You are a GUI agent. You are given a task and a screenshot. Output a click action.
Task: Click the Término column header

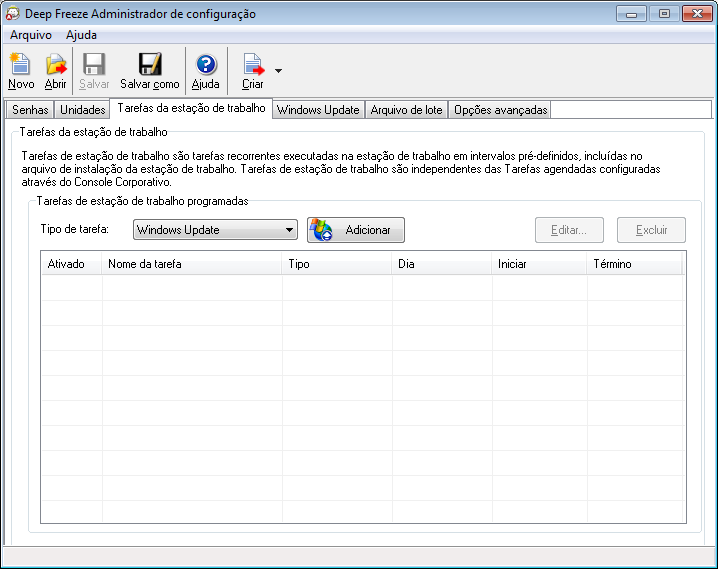[x=635, y=264]
